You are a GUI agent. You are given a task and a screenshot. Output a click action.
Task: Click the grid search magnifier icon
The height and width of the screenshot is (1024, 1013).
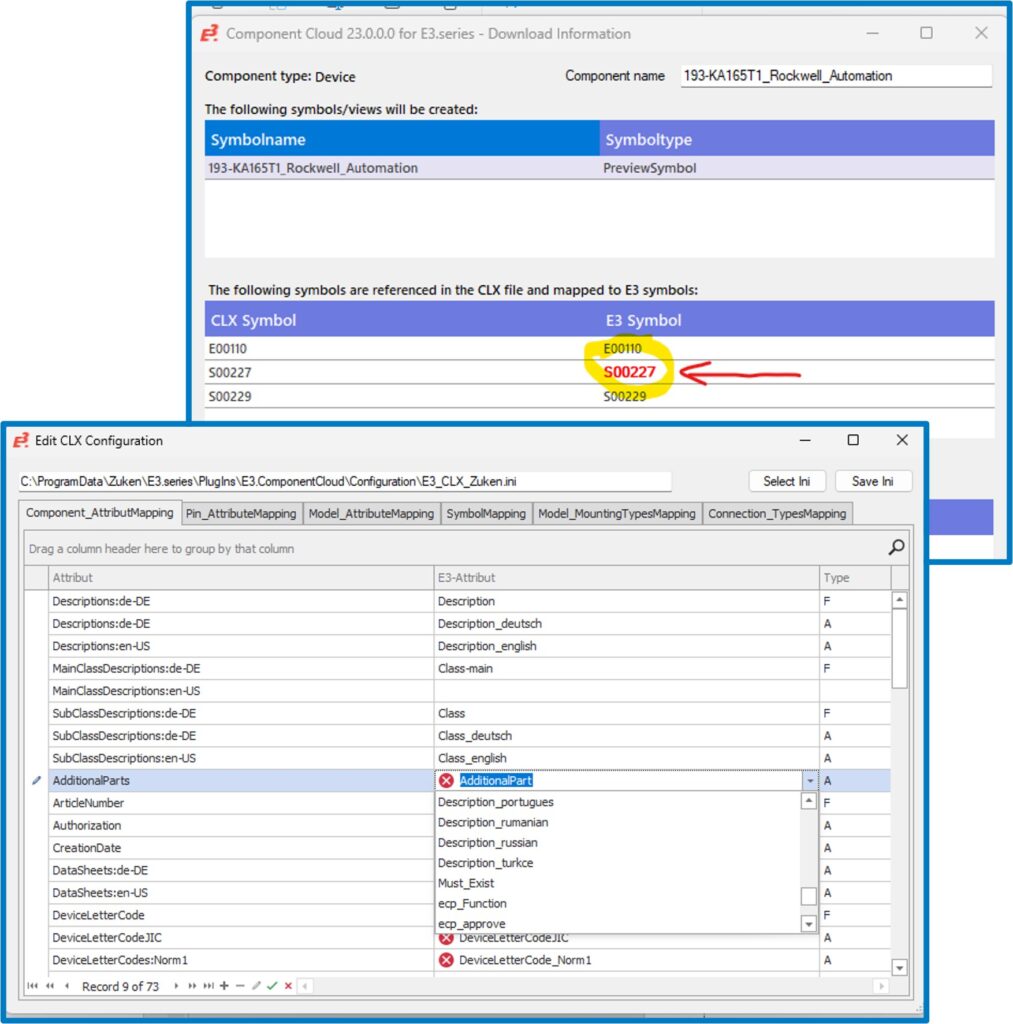[x=896, y=547]
